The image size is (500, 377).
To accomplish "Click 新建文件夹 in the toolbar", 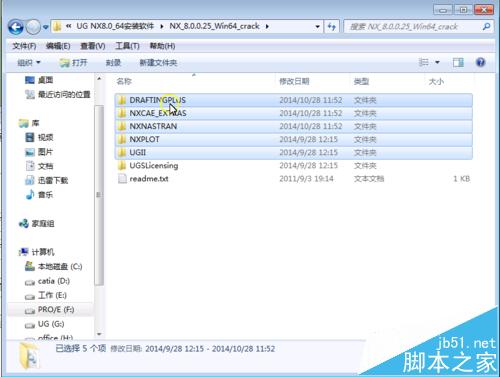I will 158,63.
